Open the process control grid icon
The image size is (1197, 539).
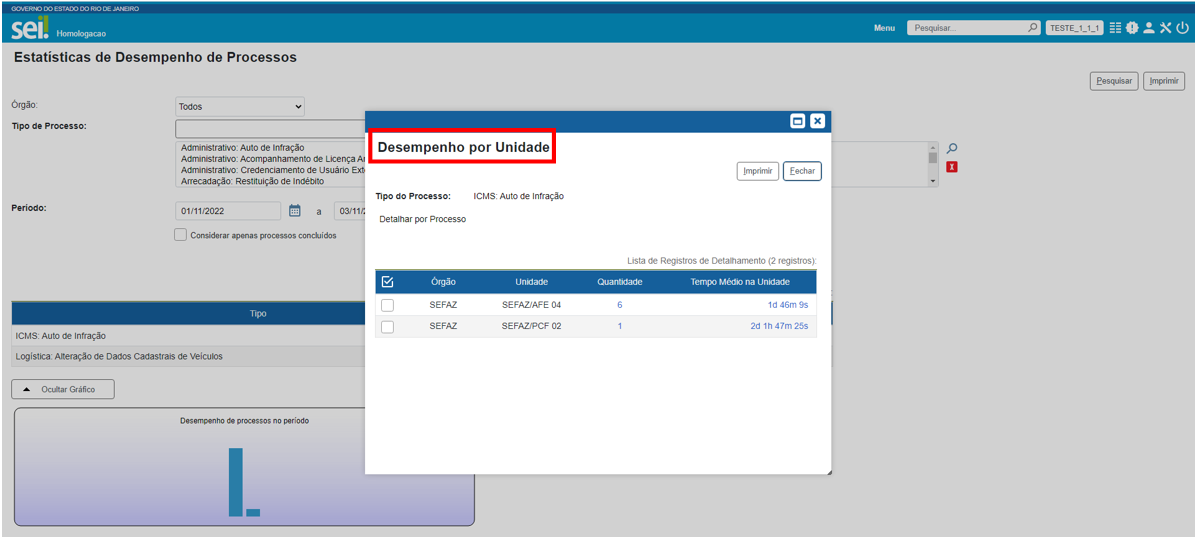1116,28
